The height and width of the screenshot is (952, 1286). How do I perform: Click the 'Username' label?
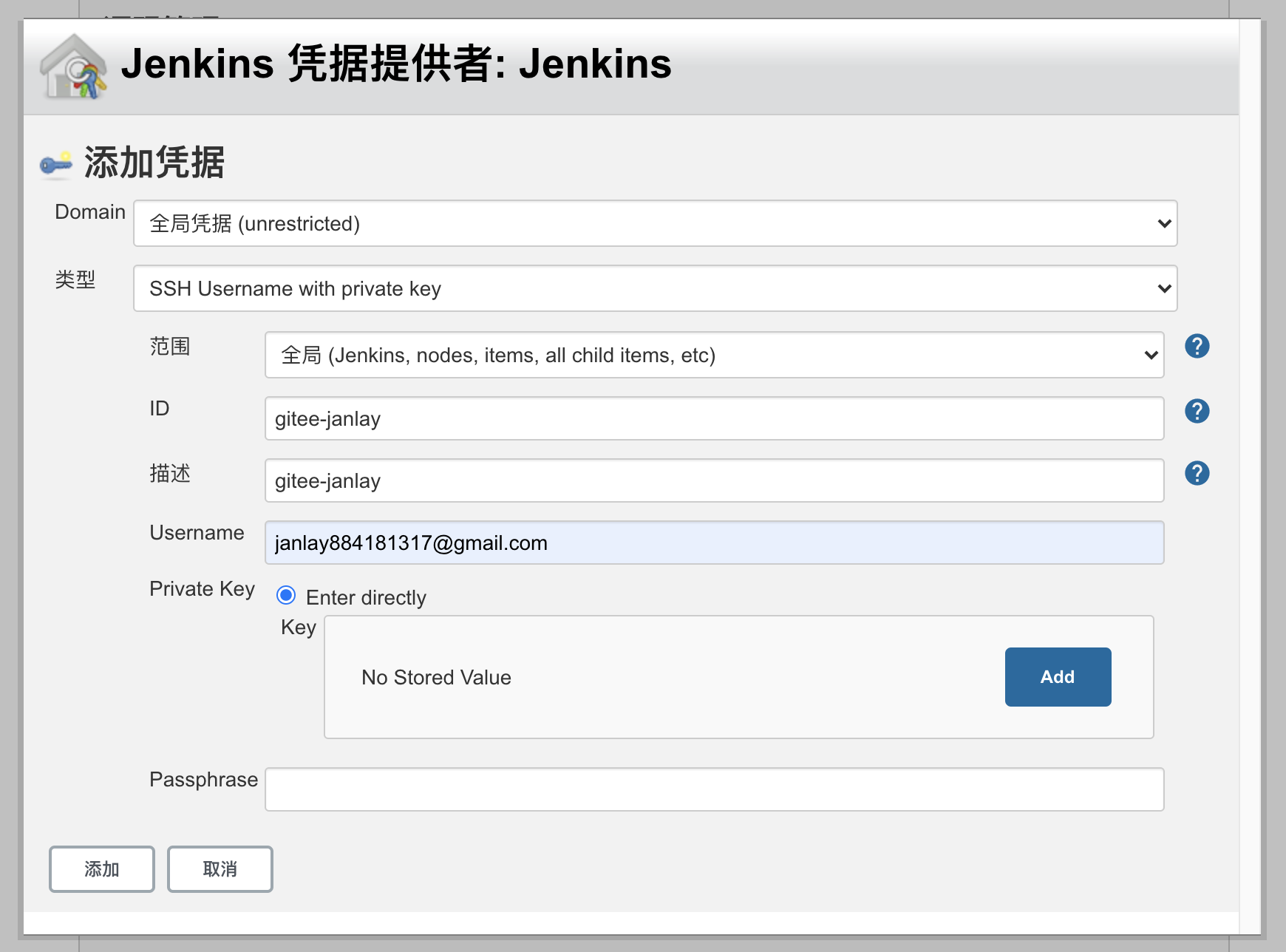(197, 533)
